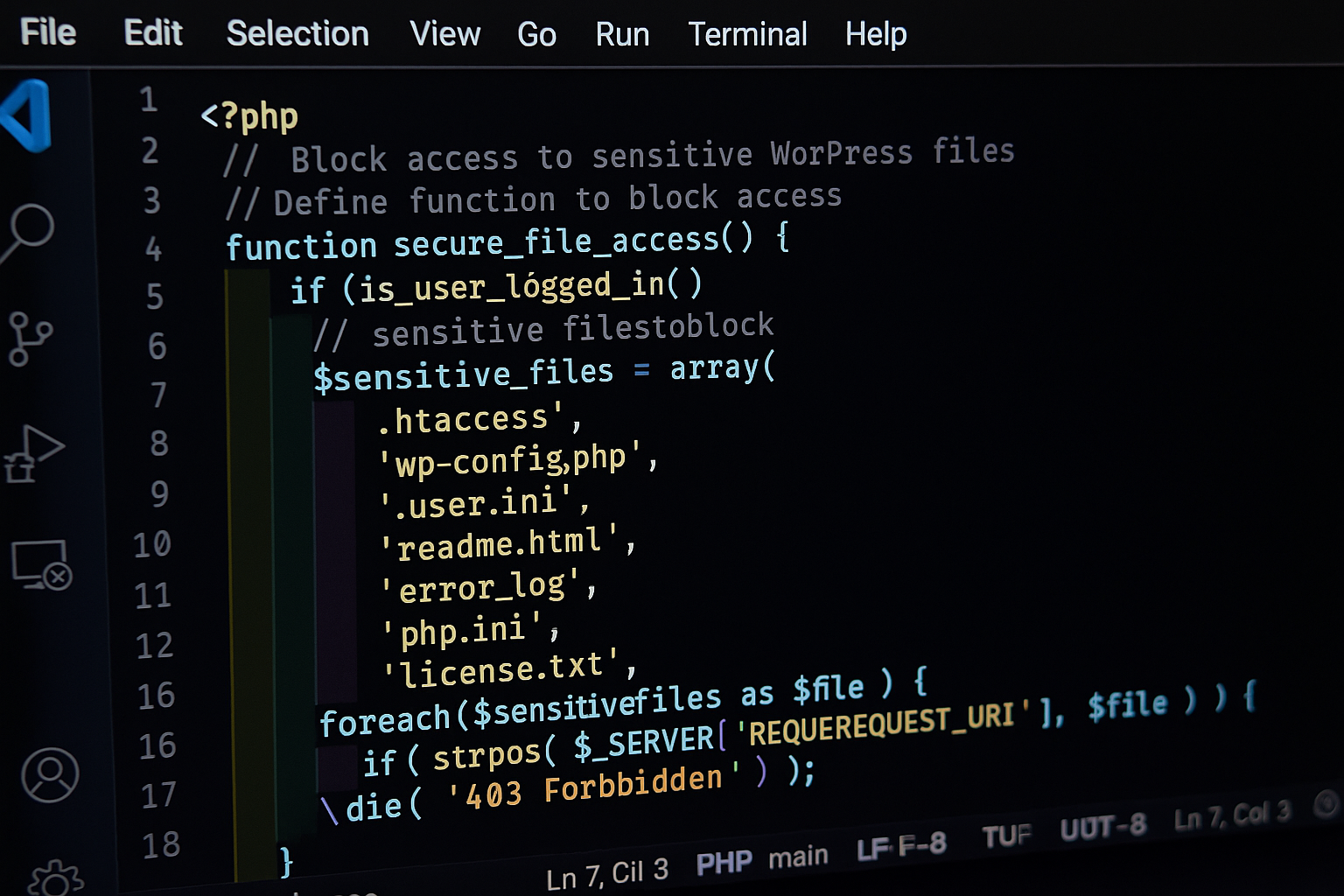Screen dimensions: 1344x896
Task: Click the 'strpos(' function call
Action: 494,754
